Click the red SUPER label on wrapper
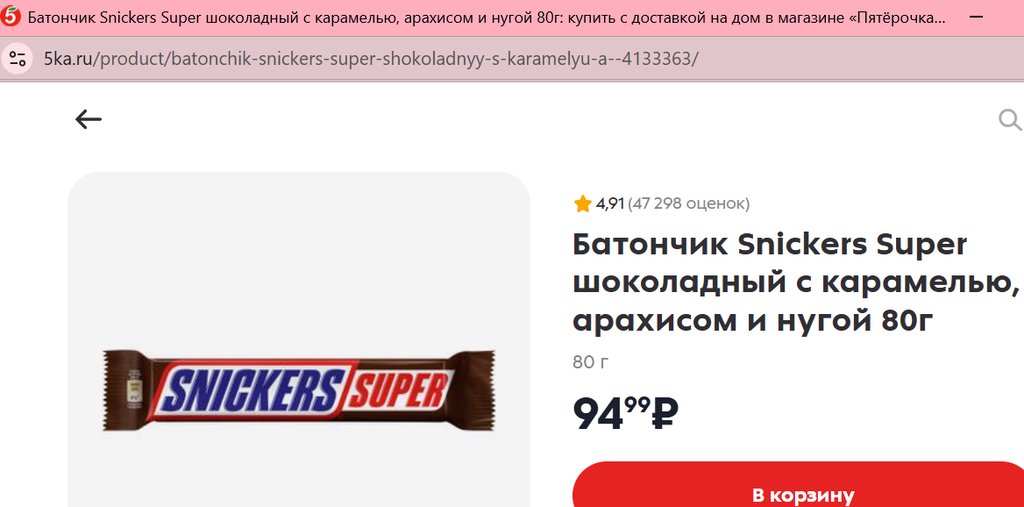Viewport: 1024px width, 507px height. click(x=398, y=391)
